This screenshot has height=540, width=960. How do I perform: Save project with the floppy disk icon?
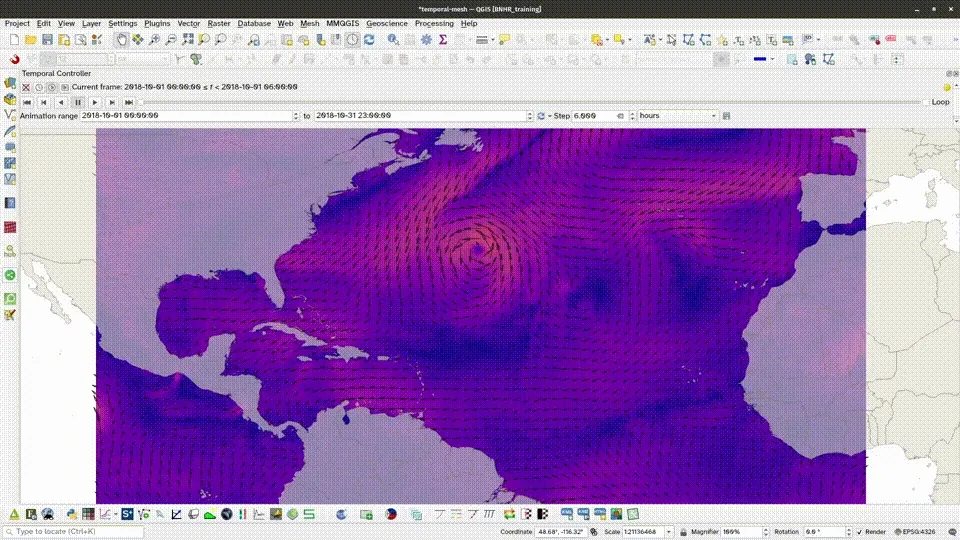47,40
